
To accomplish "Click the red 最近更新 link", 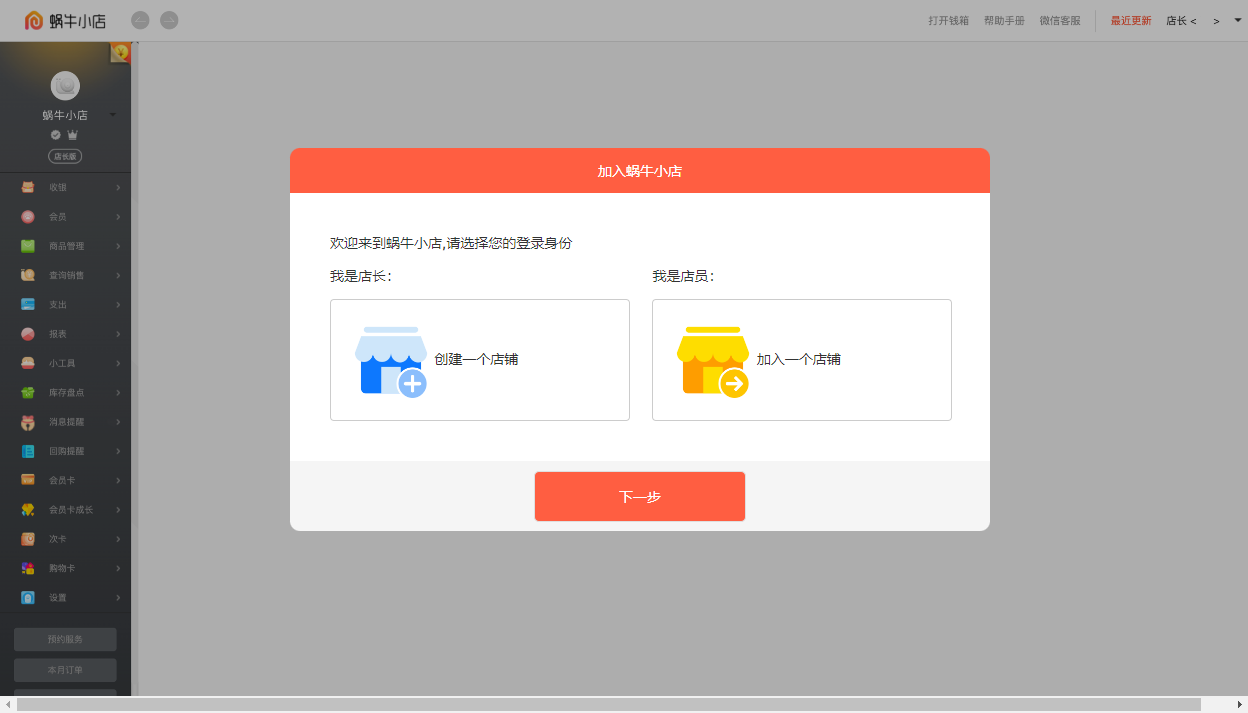I will click(x=1131, y=21).
